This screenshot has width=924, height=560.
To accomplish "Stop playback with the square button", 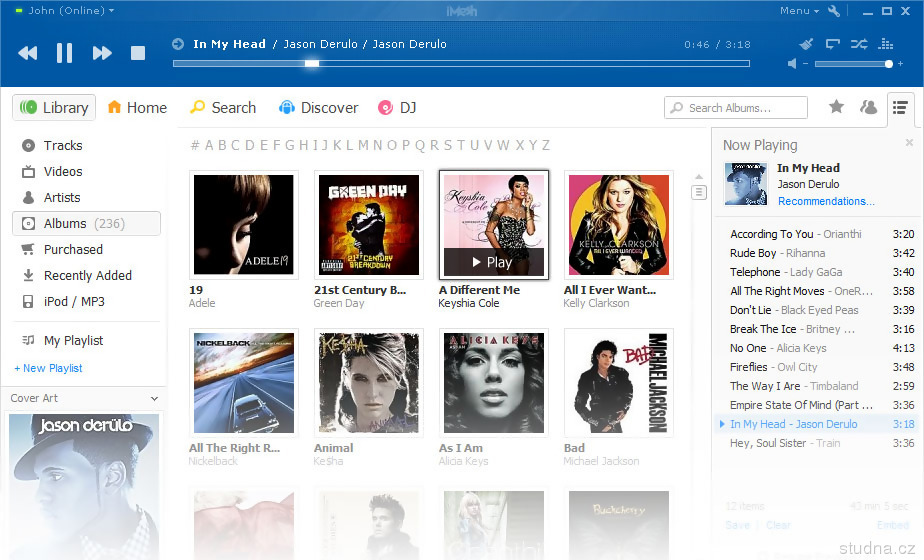I will (x=138, y=53).
